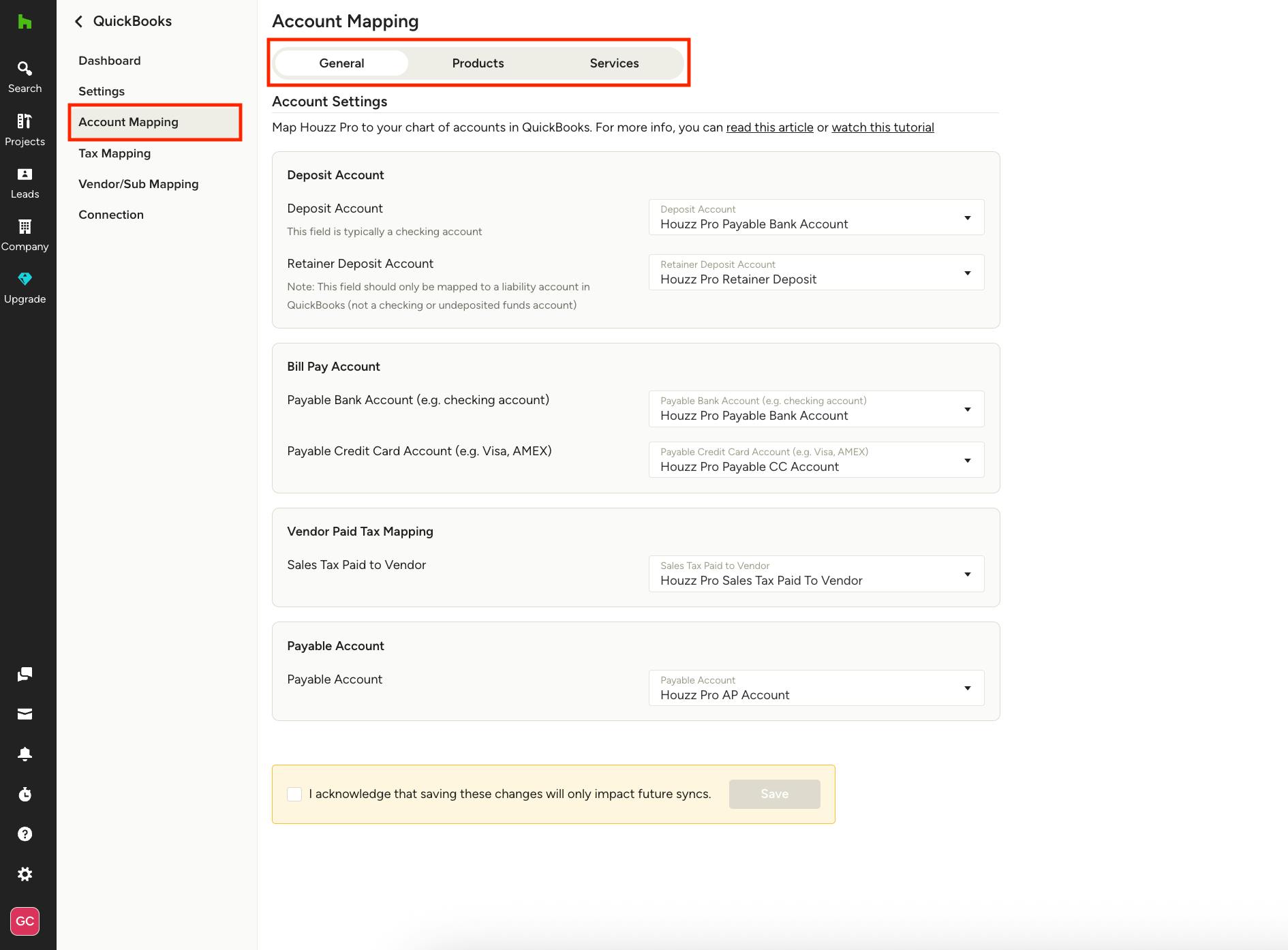Open Dashboard in the QuickBooks menu
Screen dimensions: 1288x950
[110, 61]
